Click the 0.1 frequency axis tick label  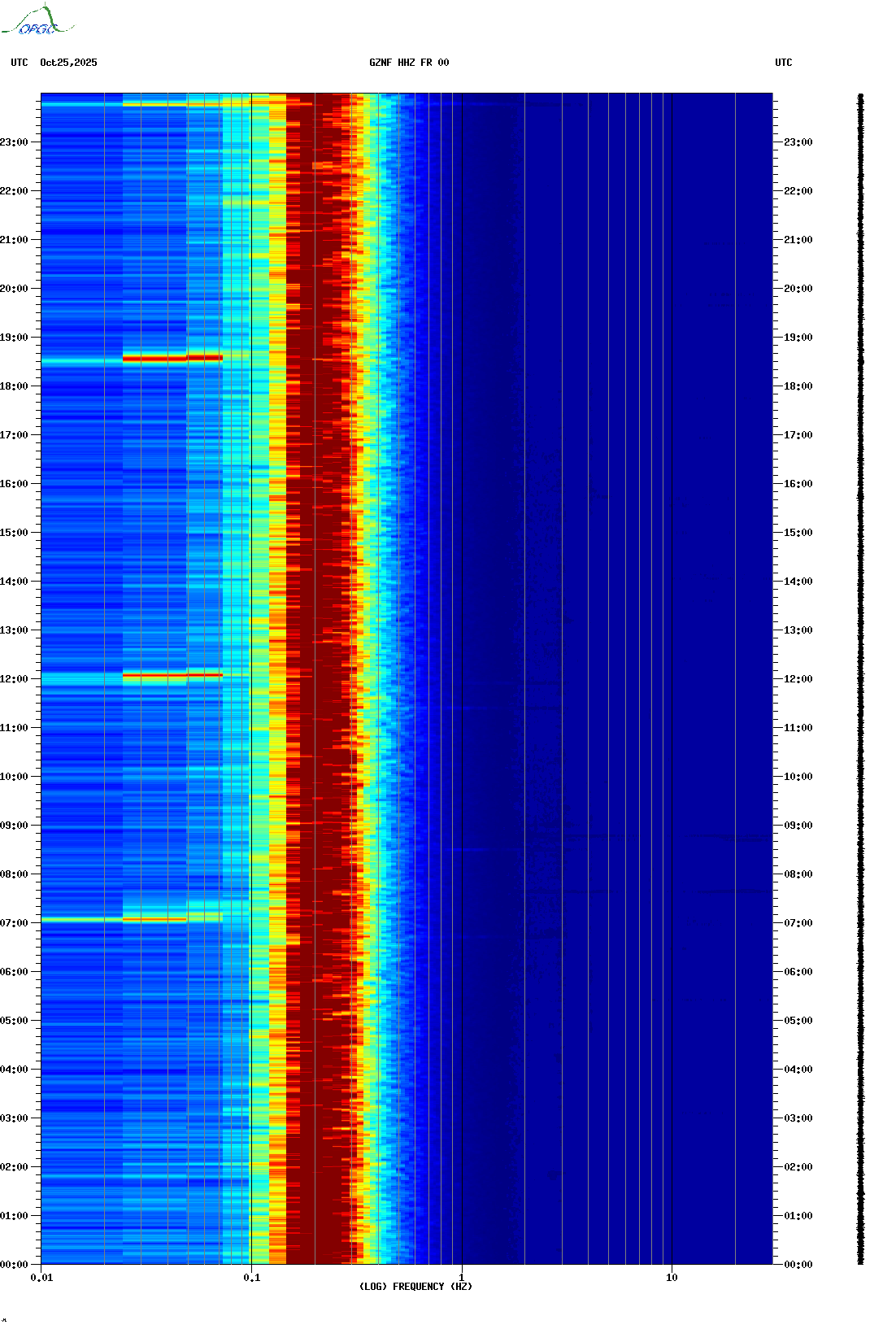[251, 1278]
